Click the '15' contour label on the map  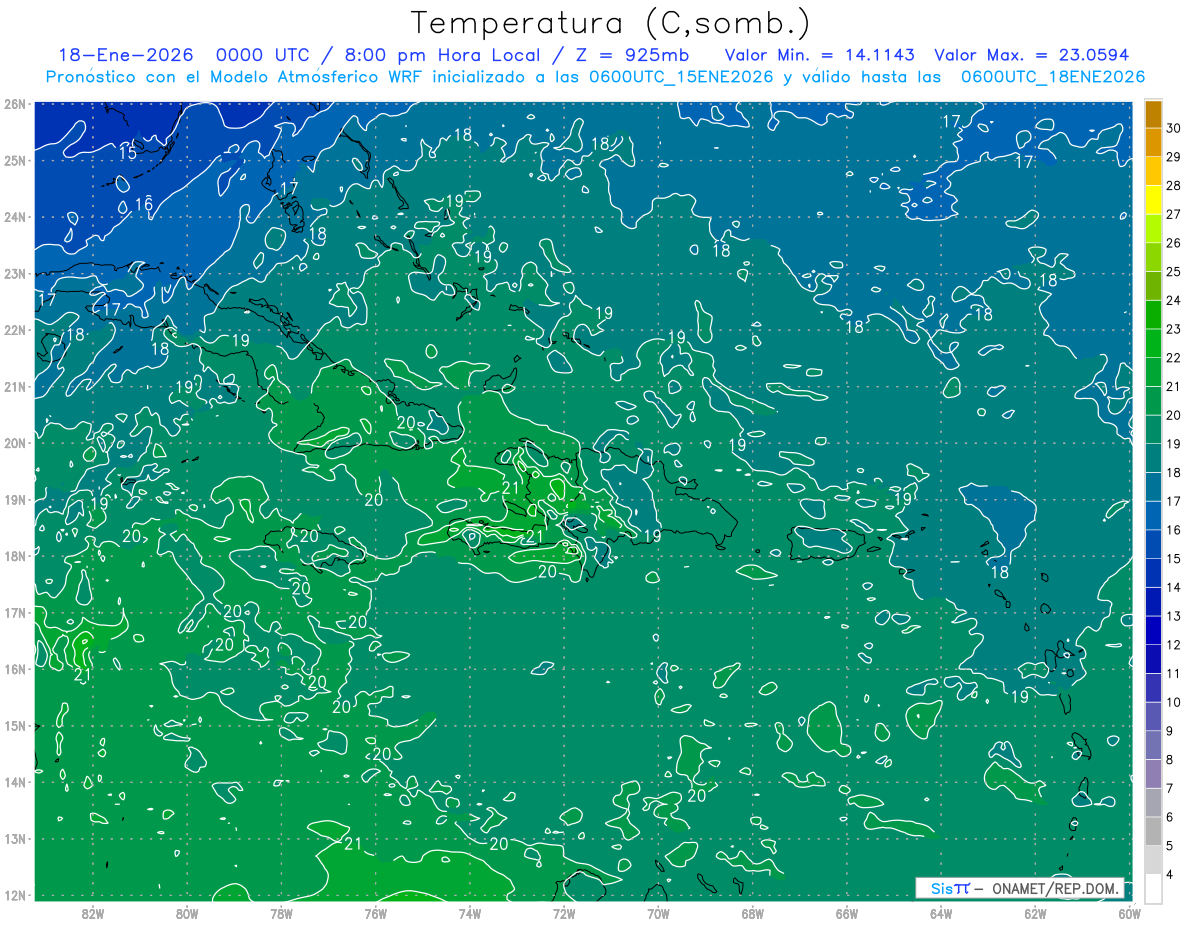129,153
